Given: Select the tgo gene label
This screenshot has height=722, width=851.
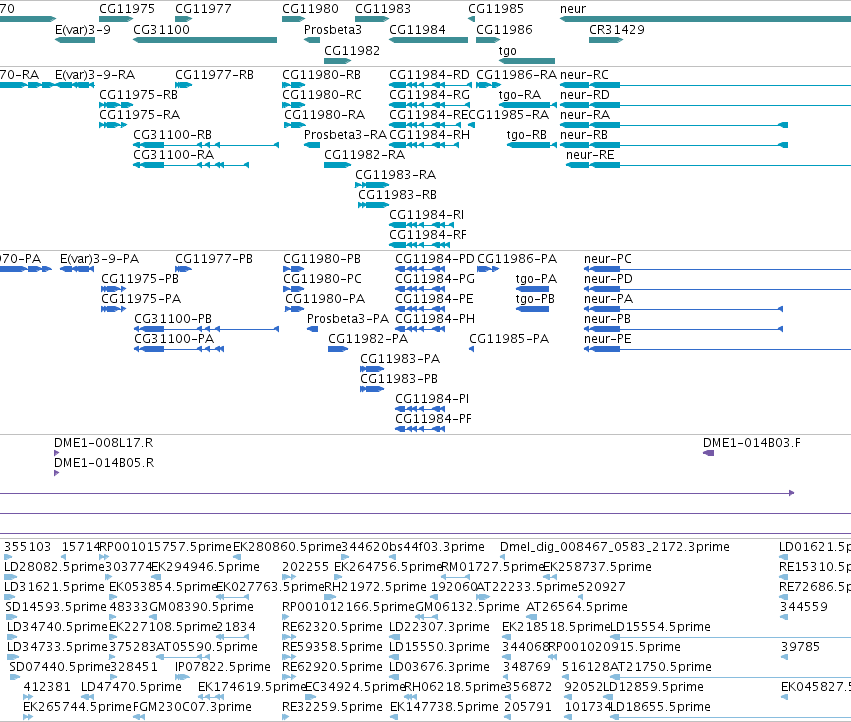Looking at the screenshot, I should tap(507, 50).
